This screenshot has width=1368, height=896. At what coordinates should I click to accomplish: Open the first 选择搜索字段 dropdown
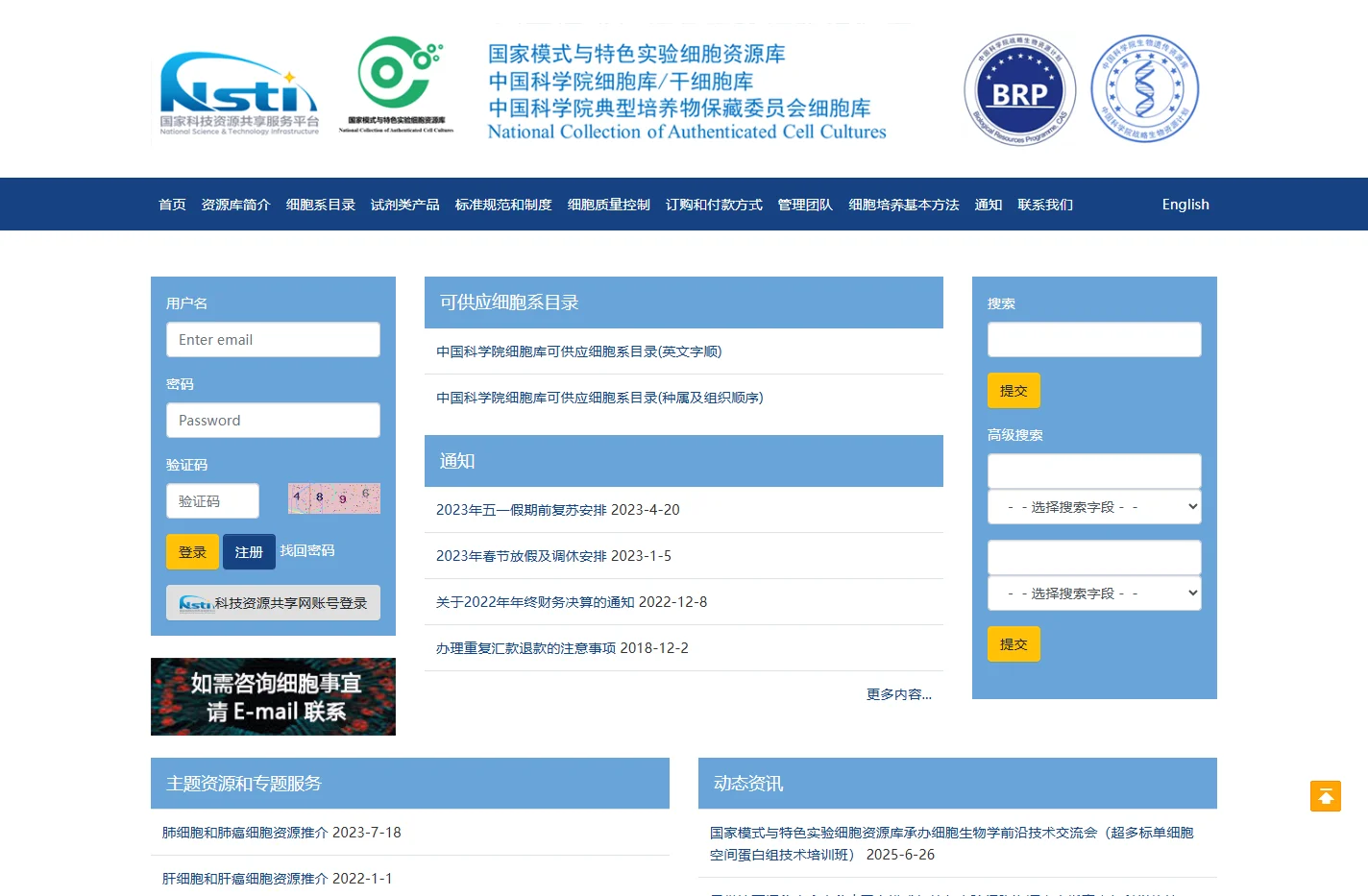1094,507
